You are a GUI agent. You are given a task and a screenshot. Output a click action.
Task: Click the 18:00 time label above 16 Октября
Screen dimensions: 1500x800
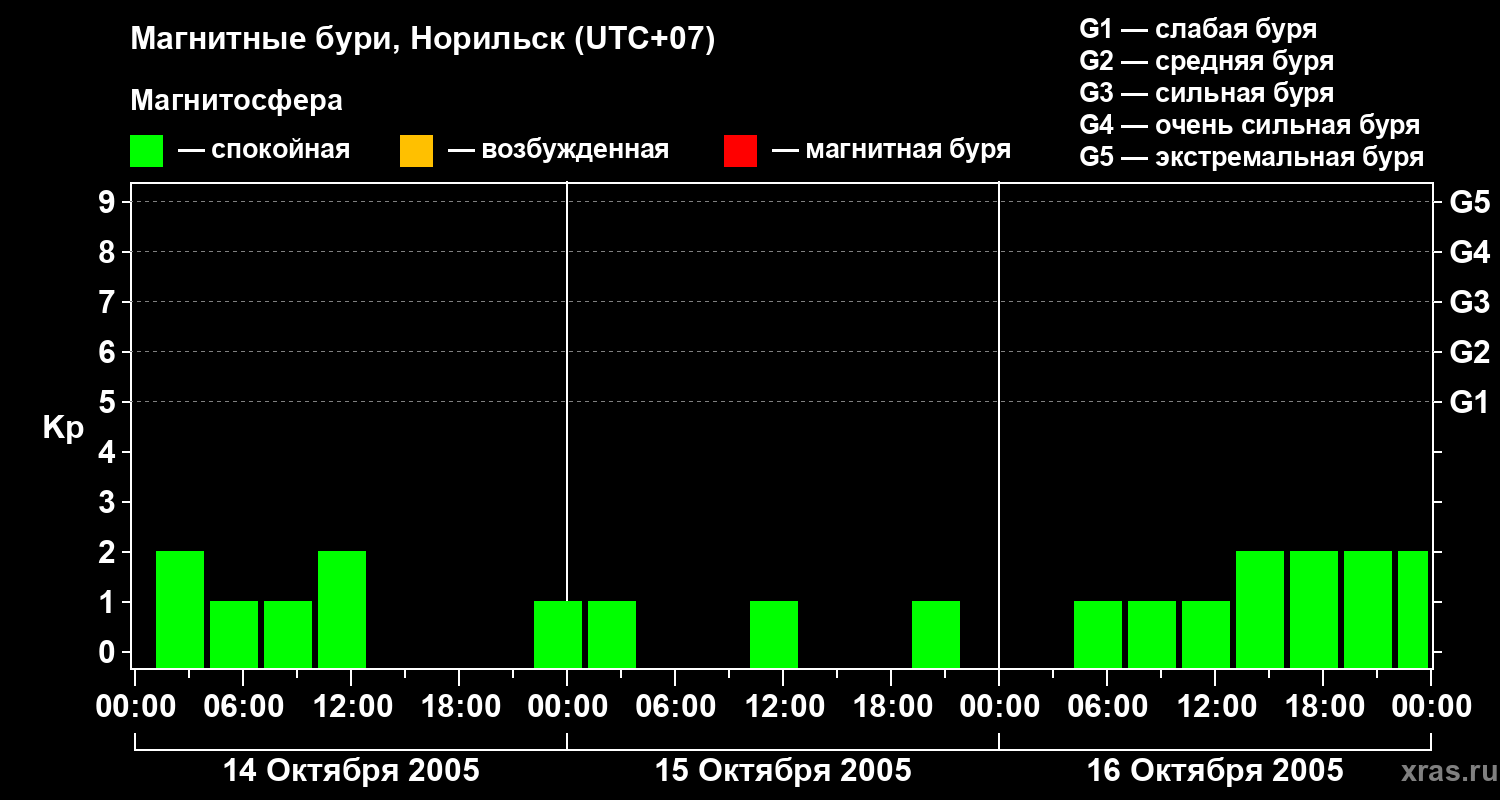1323,707
